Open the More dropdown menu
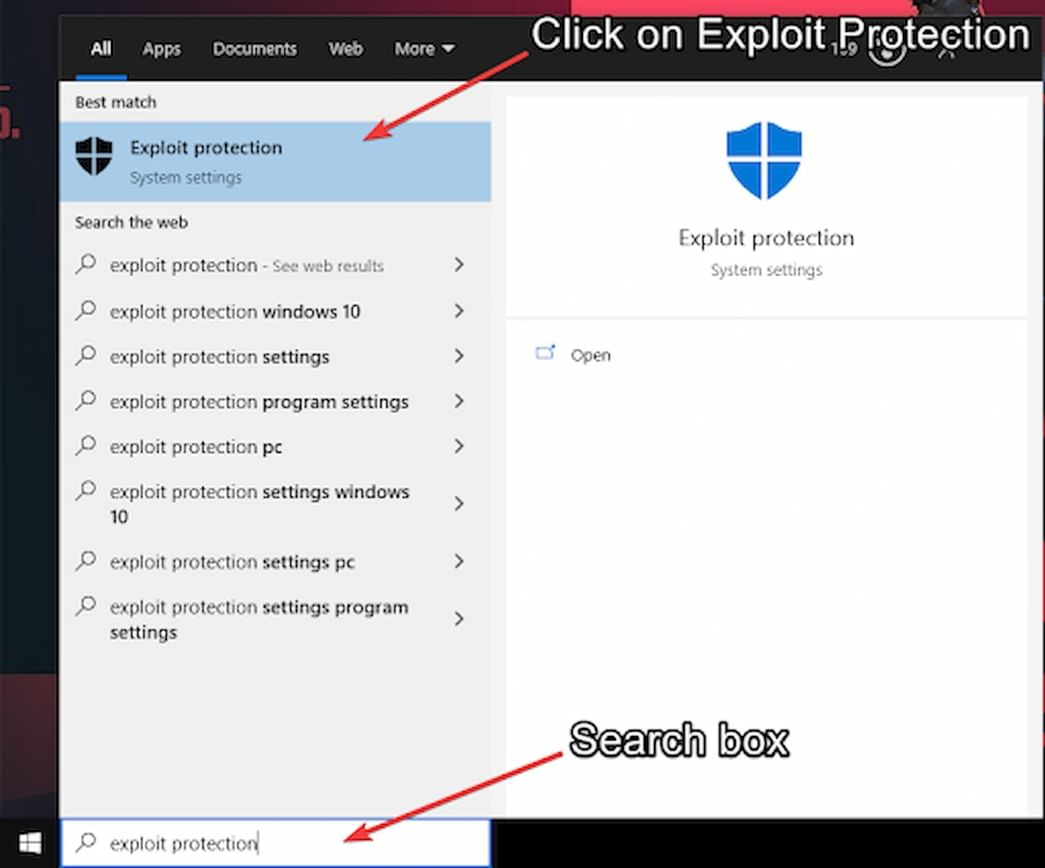The image size is (1045, 868). click(423, 48)
